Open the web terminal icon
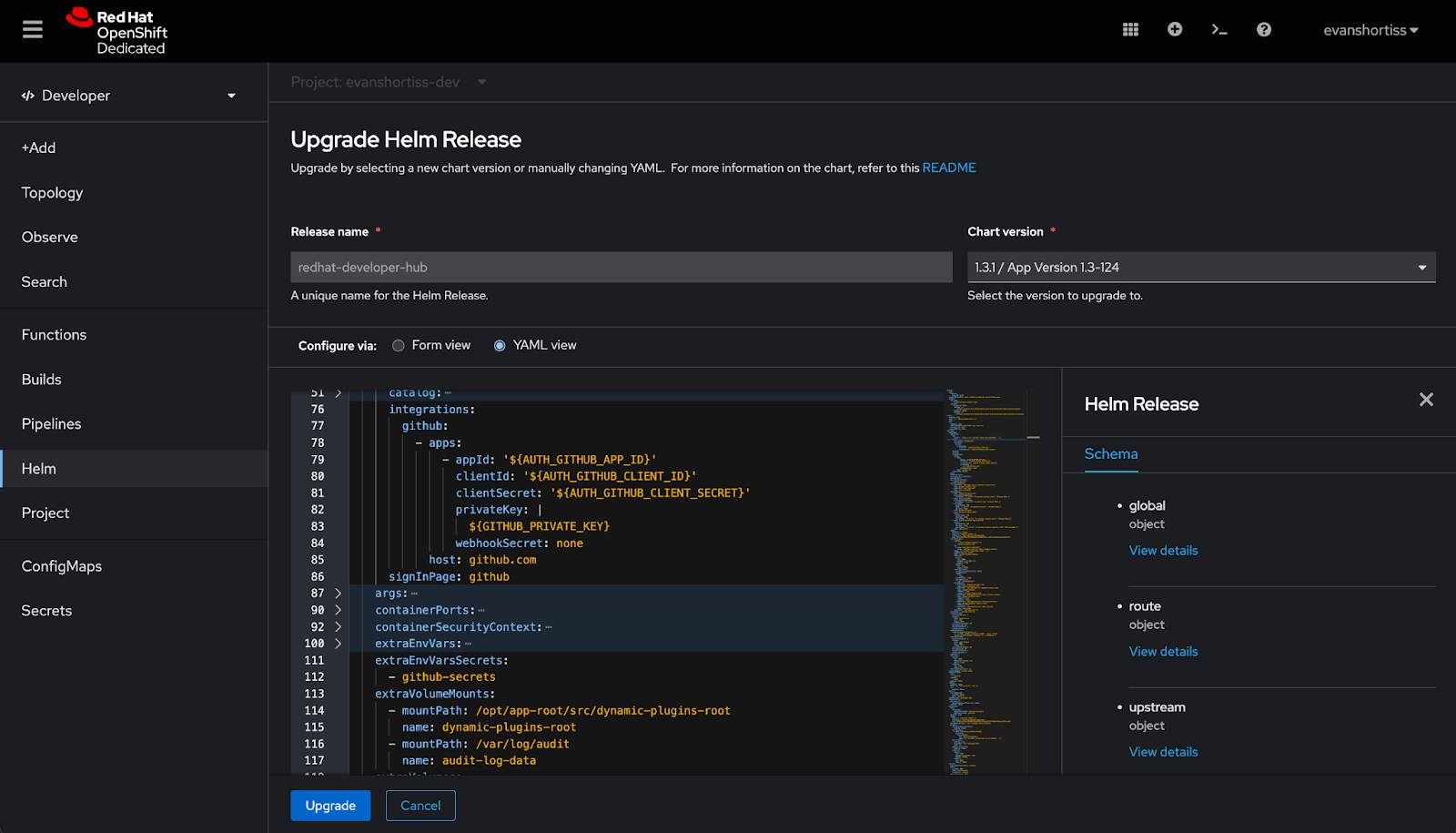 click(x=1219, y=30)
